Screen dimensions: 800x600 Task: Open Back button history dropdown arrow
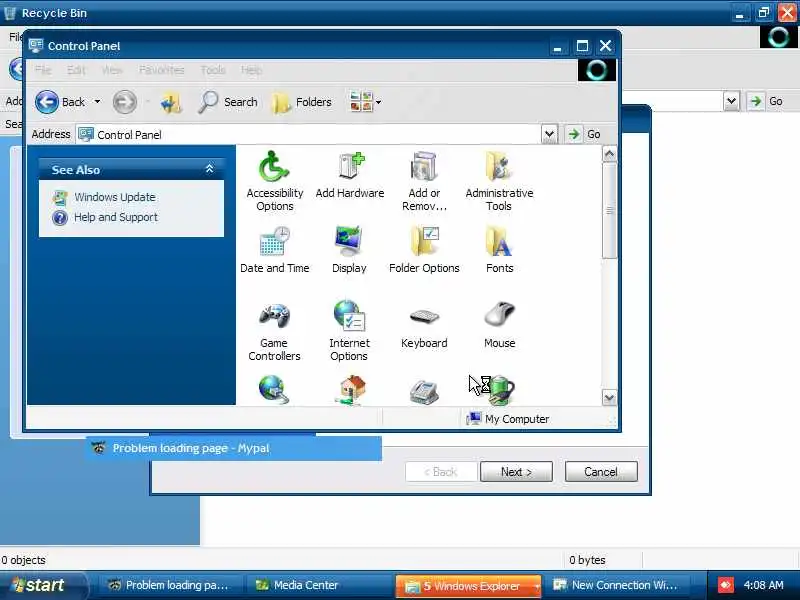pyautogui.click(x=97, y=102)
